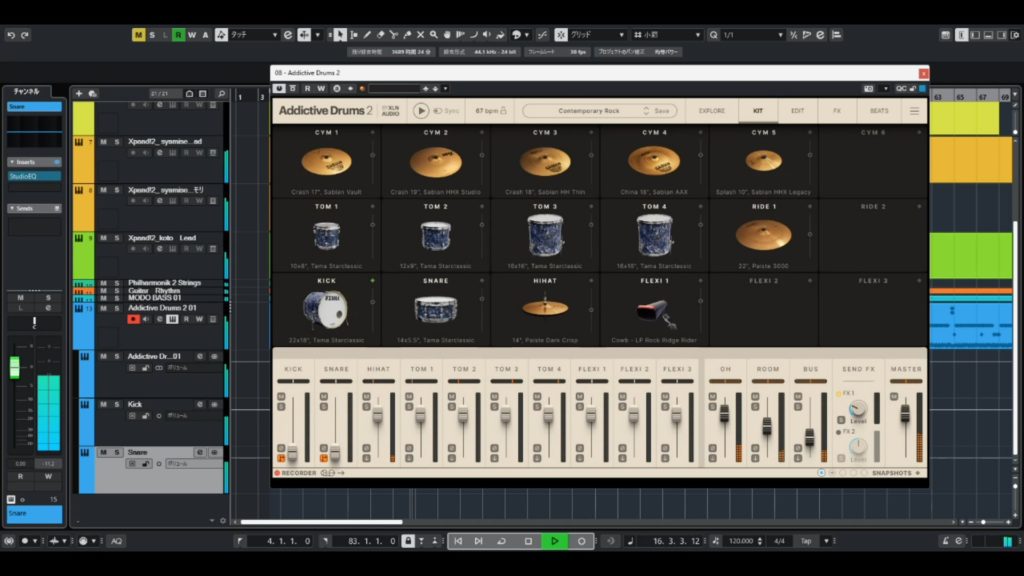The image size is (1024, 576).
Task: Expand the Inserts section in channel inspector
Action: (x=25, y=162)
